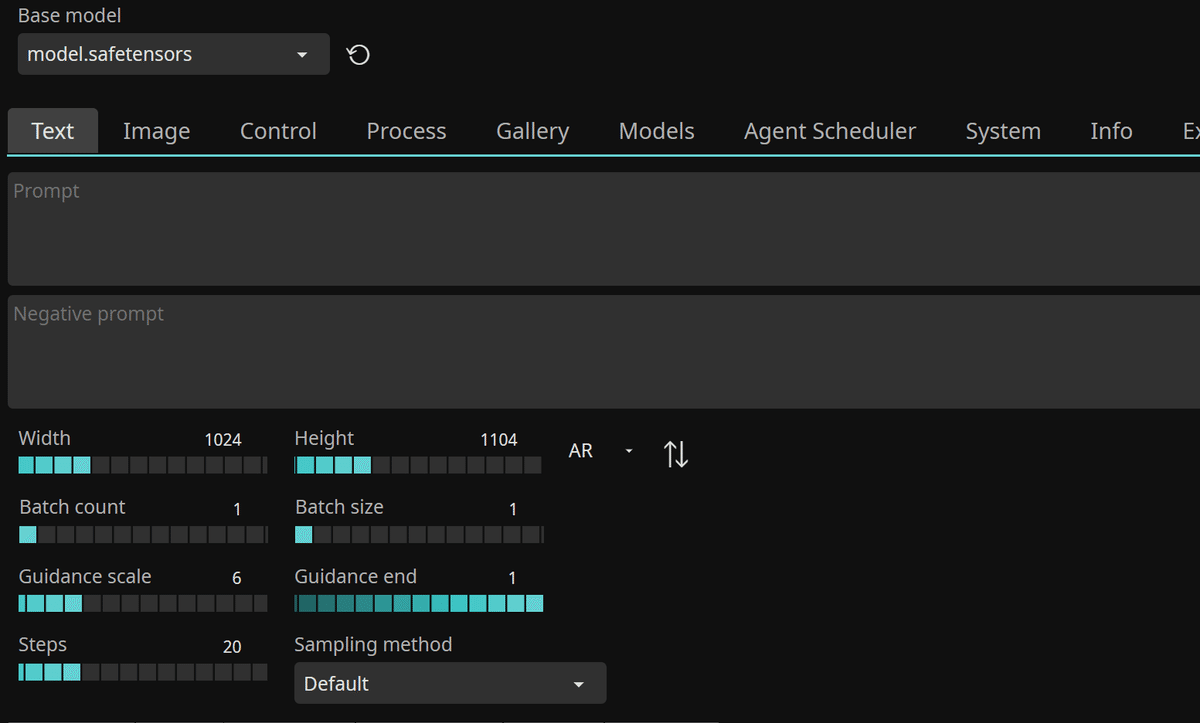This screenshot has width=1200, height=723.
Task: Click the Guidance scale slider
Action: [x=143, y=603]
